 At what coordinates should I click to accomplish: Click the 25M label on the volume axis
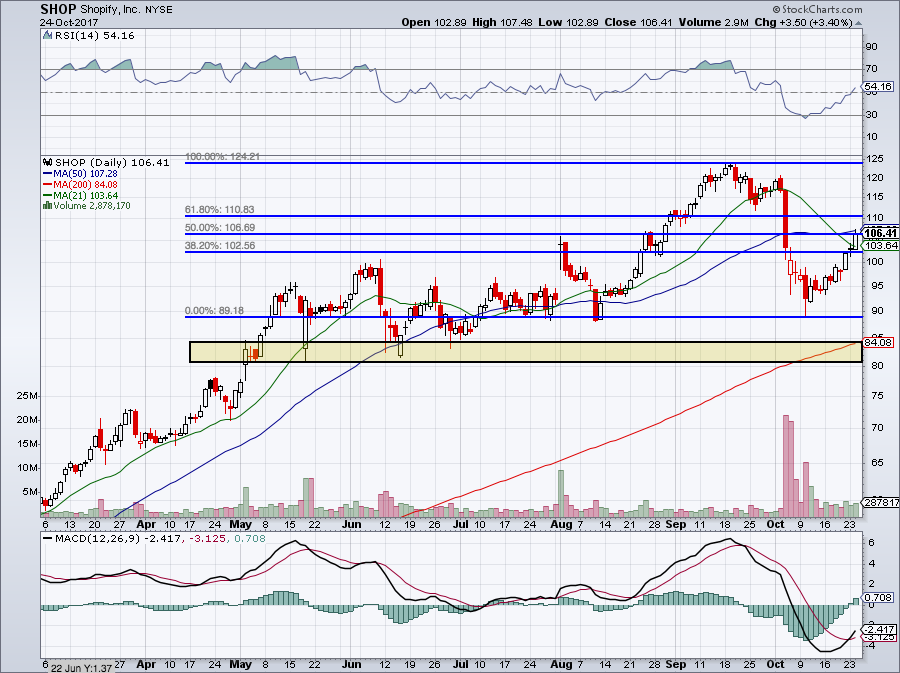coord(27,396)
